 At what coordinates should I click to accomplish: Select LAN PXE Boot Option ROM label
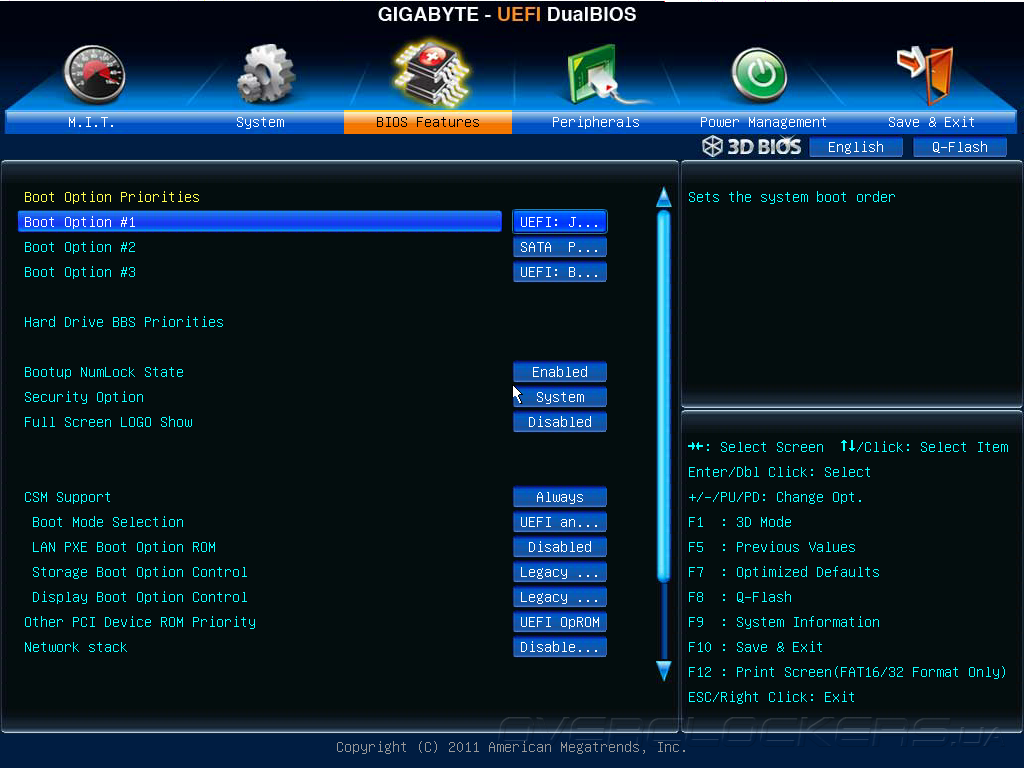[x=124, y=547]
